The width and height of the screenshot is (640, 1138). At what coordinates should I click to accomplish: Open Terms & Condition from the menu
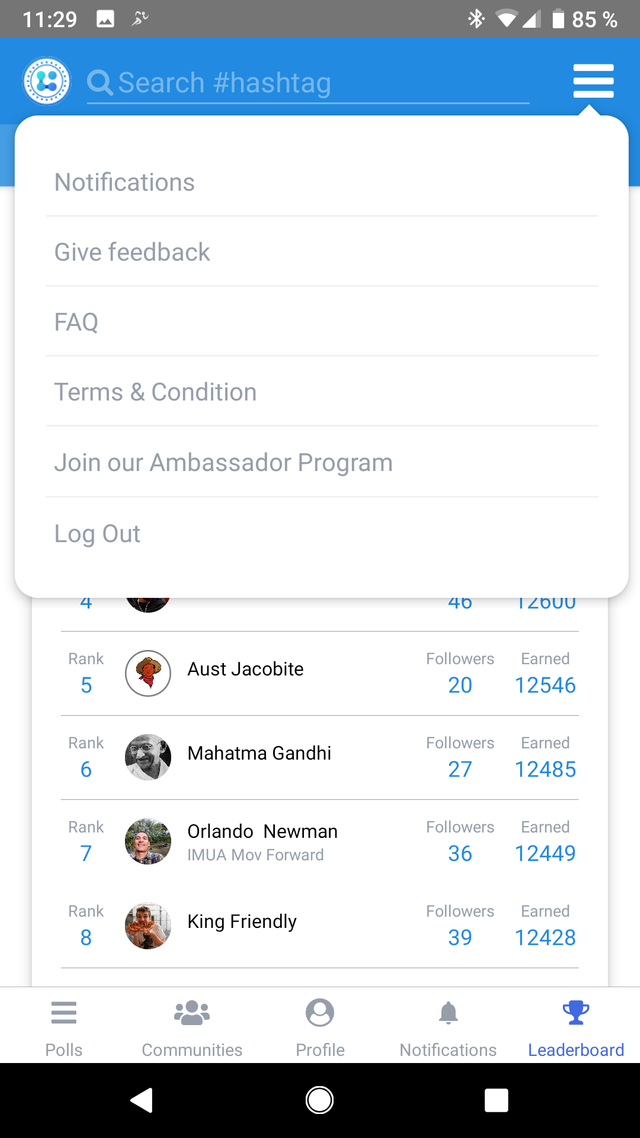pyautogui.click(x=155, y=392)
